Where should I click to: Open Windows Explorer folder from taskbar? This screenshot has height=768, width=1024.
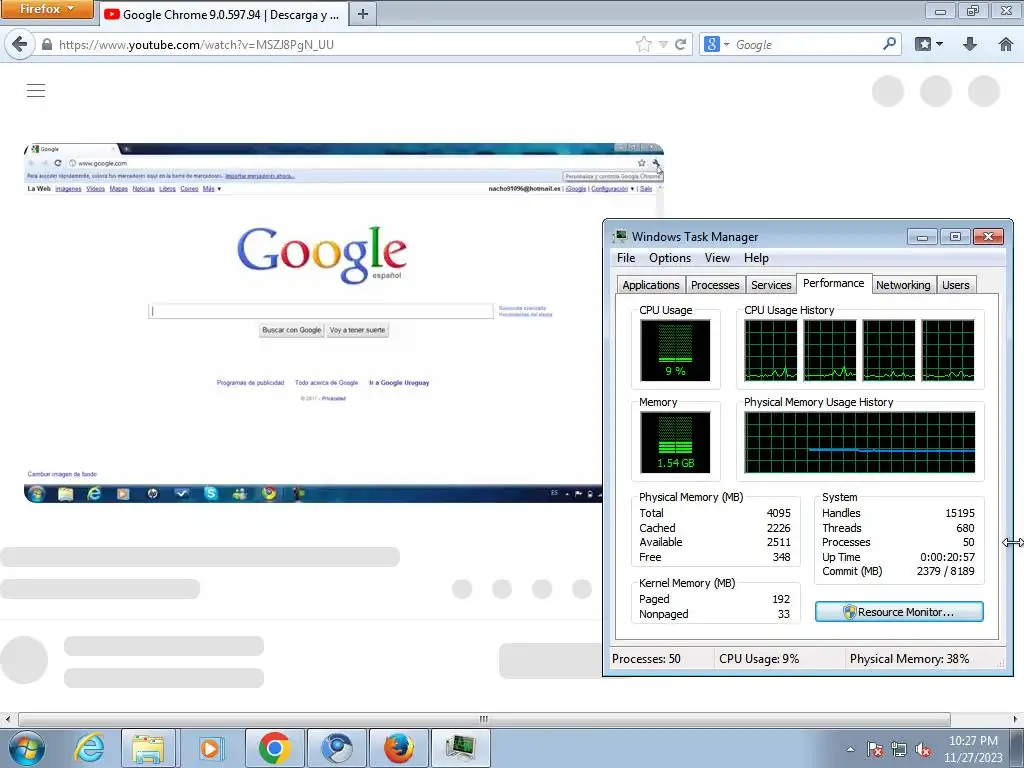pos(148,748)
